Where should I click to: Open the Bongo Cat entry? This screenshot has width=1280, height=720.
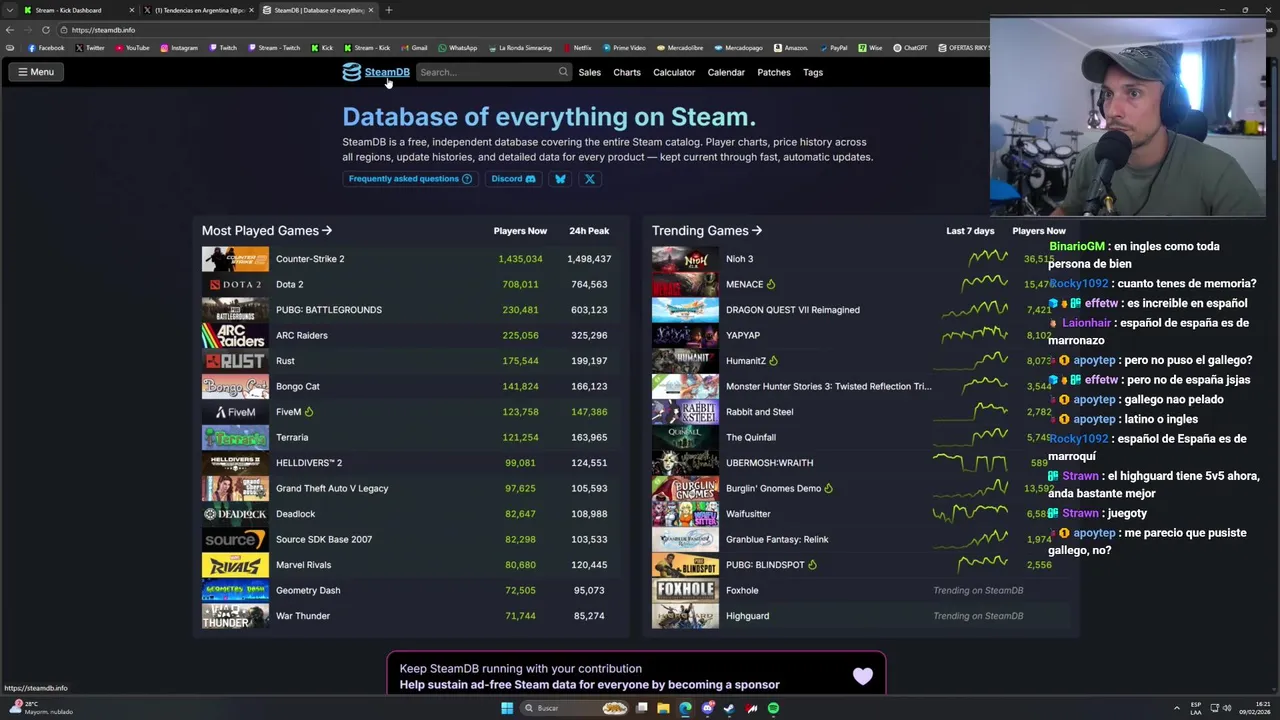[x=298, y=386]
